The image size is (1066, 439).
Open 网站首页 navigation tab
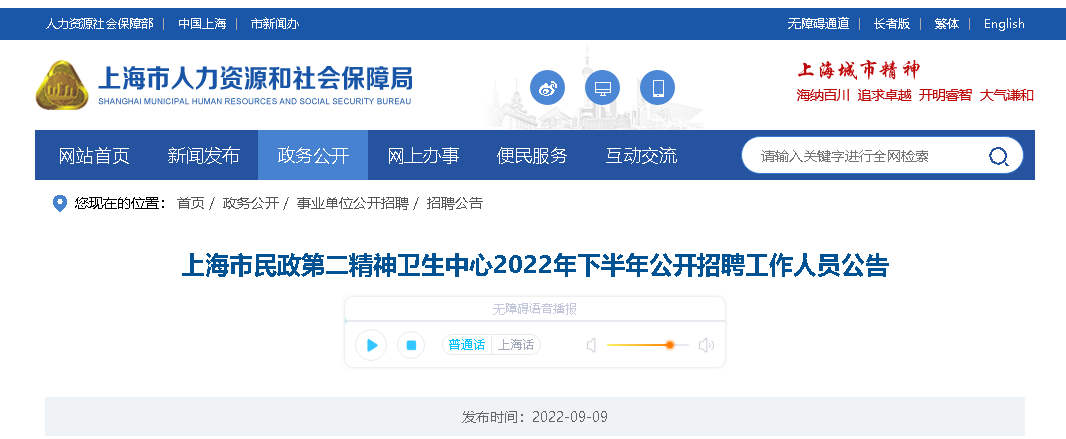[x=94, y=156]
